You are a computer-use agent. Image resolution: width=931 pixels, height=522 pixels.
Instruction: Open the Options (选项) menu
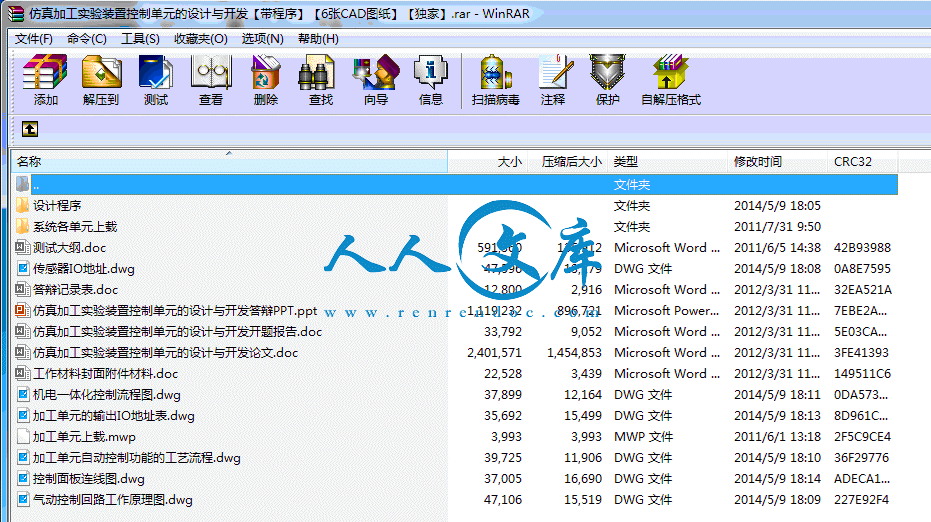262,39
